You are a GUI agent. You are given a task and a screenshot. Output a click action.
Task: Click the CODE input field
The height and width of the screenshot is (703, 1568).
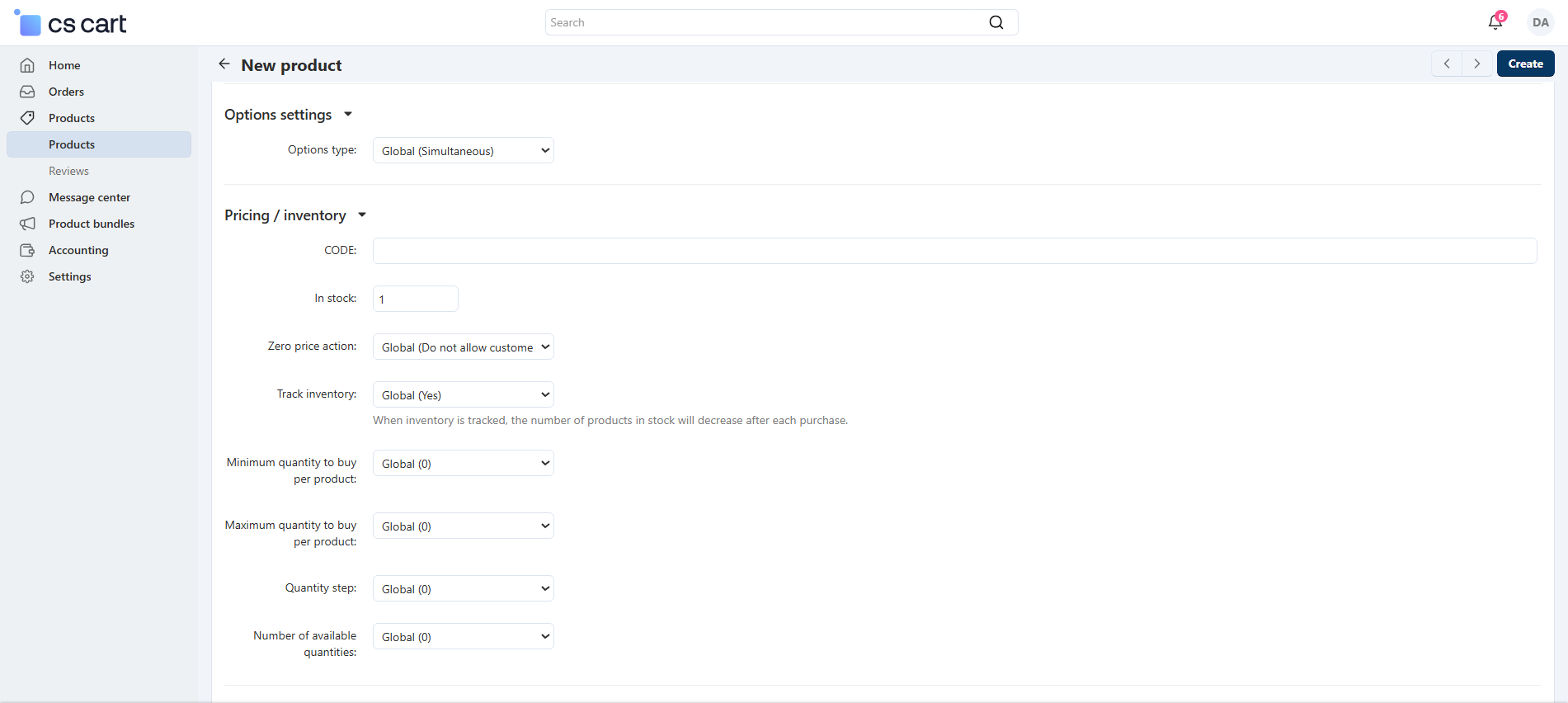click(954, 251)
